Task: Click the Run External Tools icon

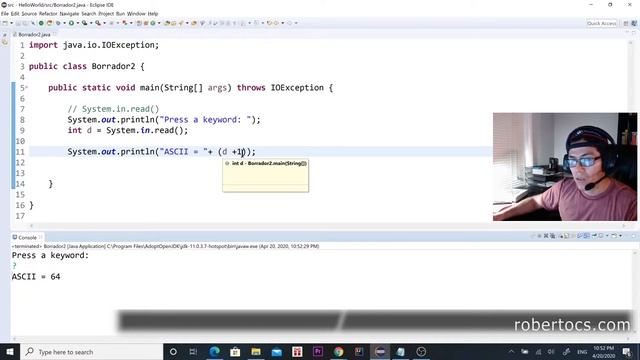Action: [98, 23]
